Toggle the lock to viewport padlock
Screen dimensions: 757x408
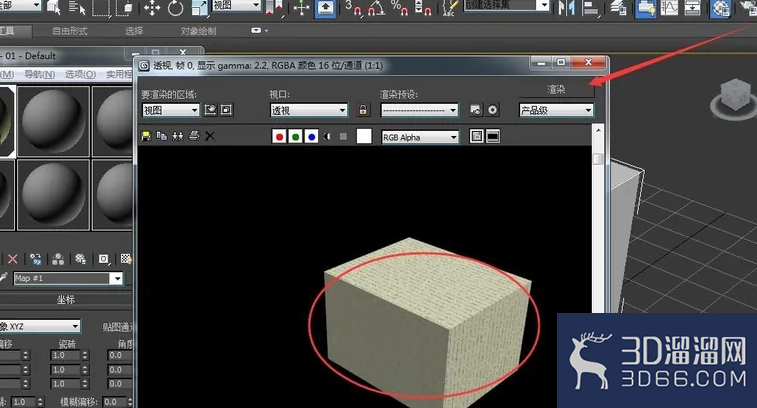pos(363,110)
